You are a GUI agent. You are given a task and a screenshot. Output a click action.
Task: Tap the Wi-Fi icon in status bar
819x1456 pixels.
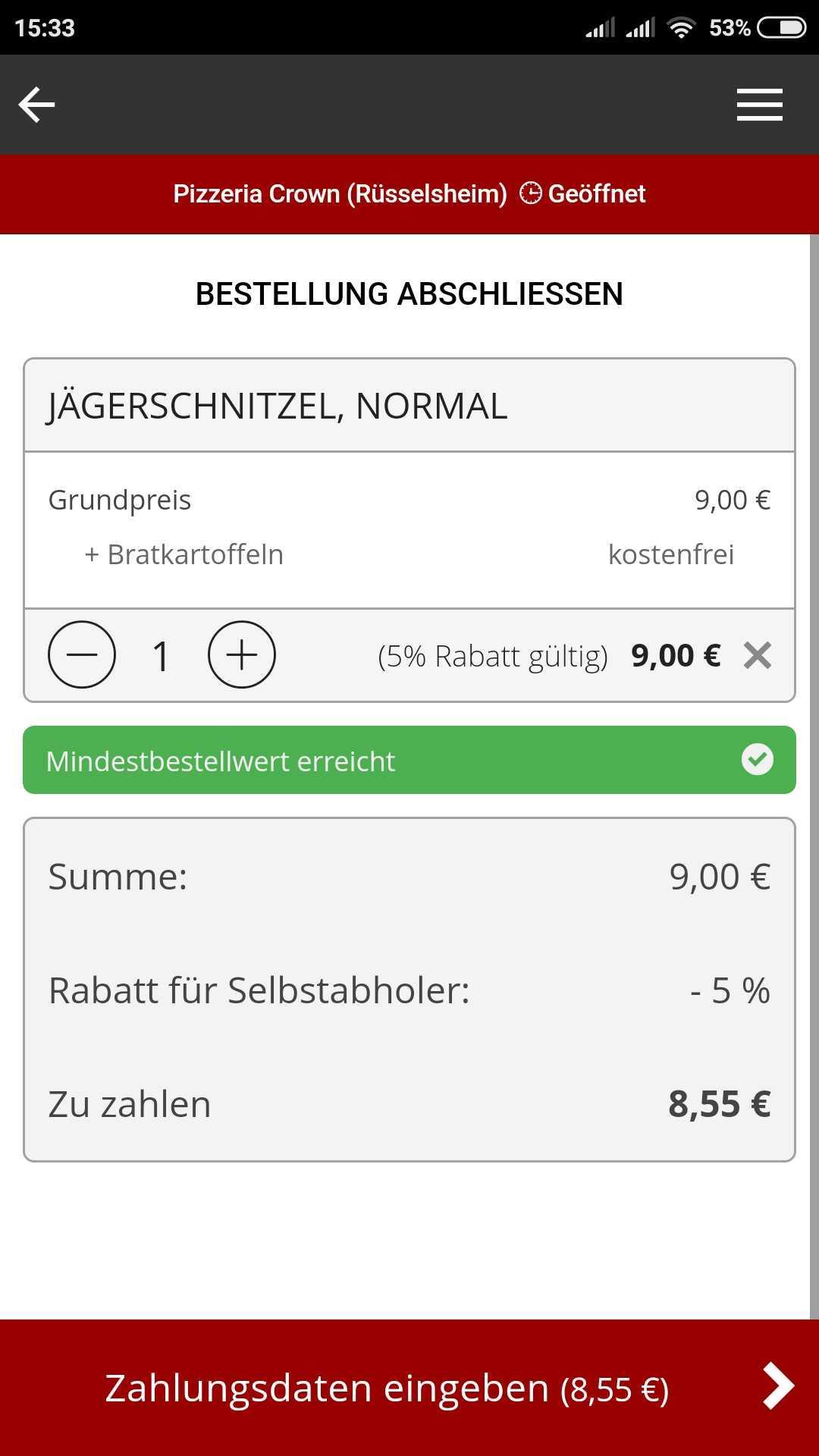tap(681, 28)
